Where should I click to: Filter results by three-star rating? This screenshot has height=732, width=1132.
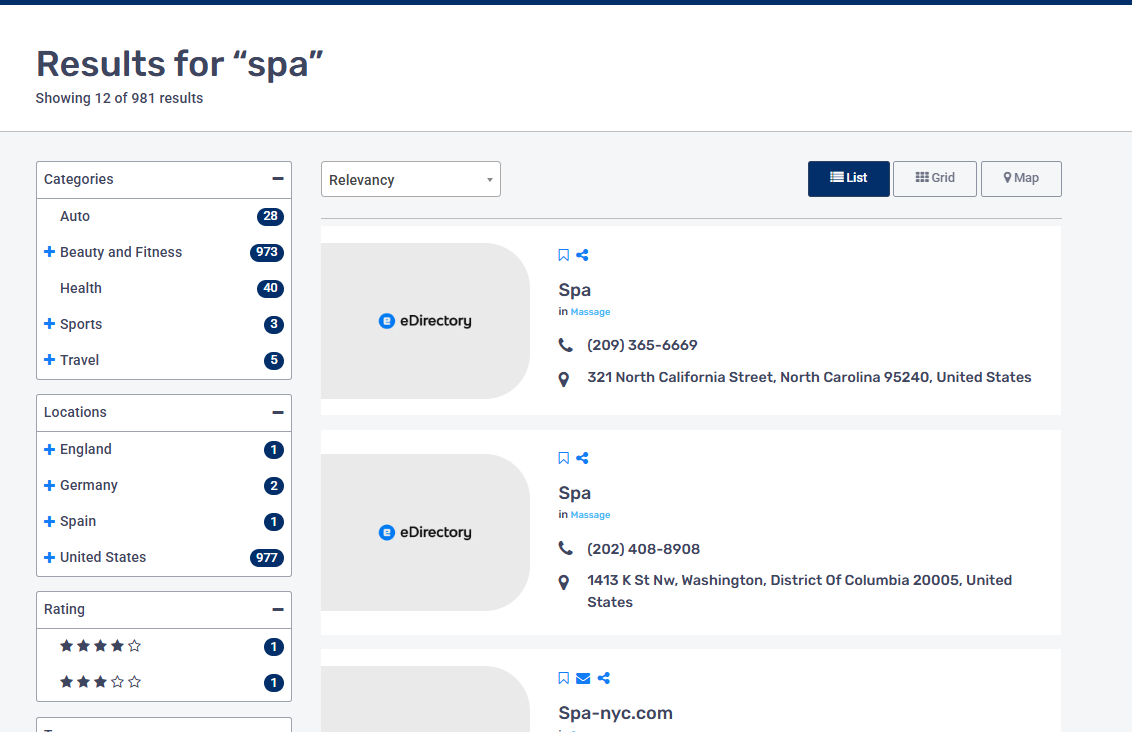pos(100,681)
